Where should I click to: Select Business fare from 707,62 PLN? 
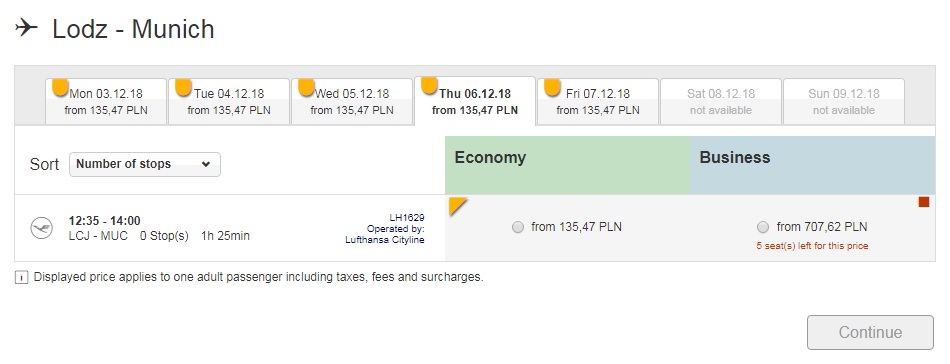[763, 227]
